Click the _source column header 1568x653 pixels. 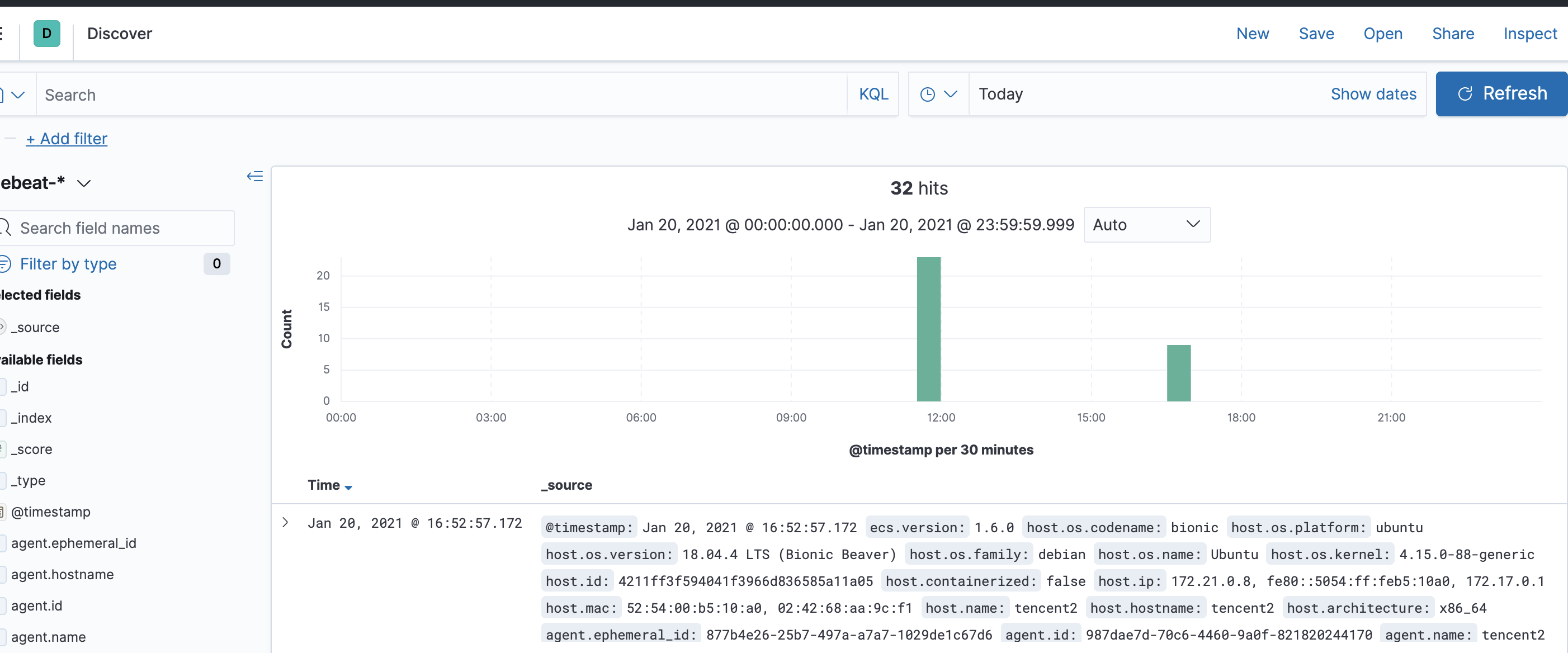click(566, 485)
